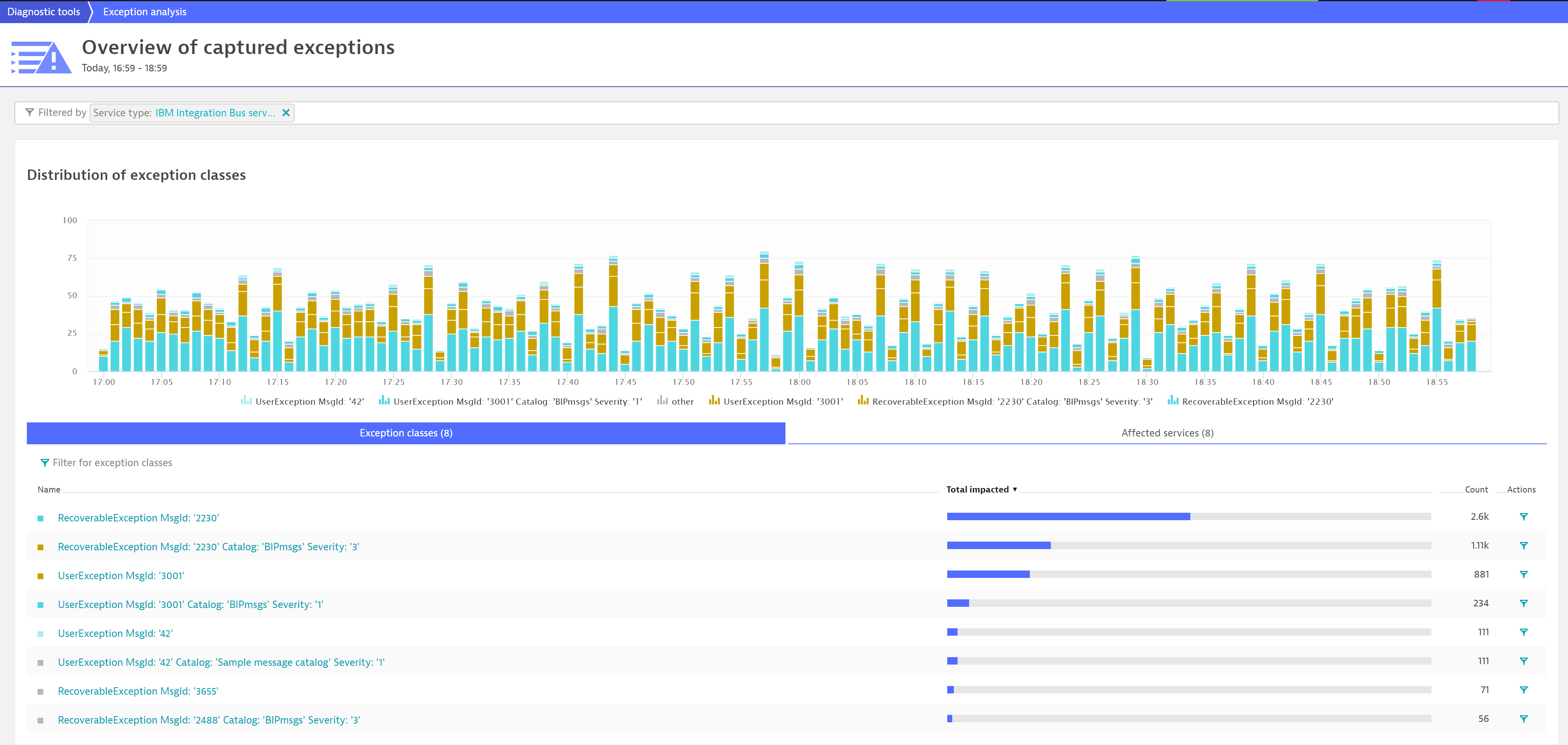The height and width of the screenshot is (745, 1568).
Task: Open Diagnostic tools breadcrumb
Action: tap(44, 12)
